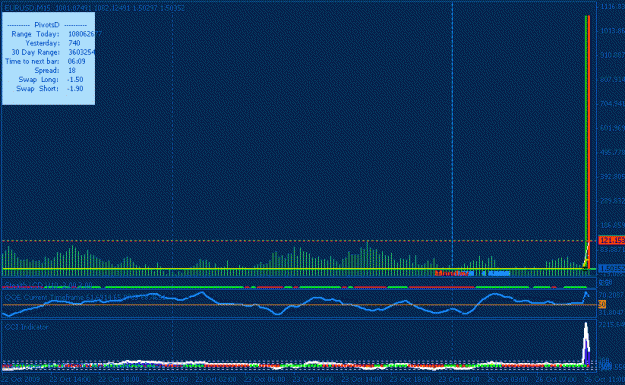
Task: Click the '26 Oct 03:00' time axis label
Action: [x=508, y=379]
